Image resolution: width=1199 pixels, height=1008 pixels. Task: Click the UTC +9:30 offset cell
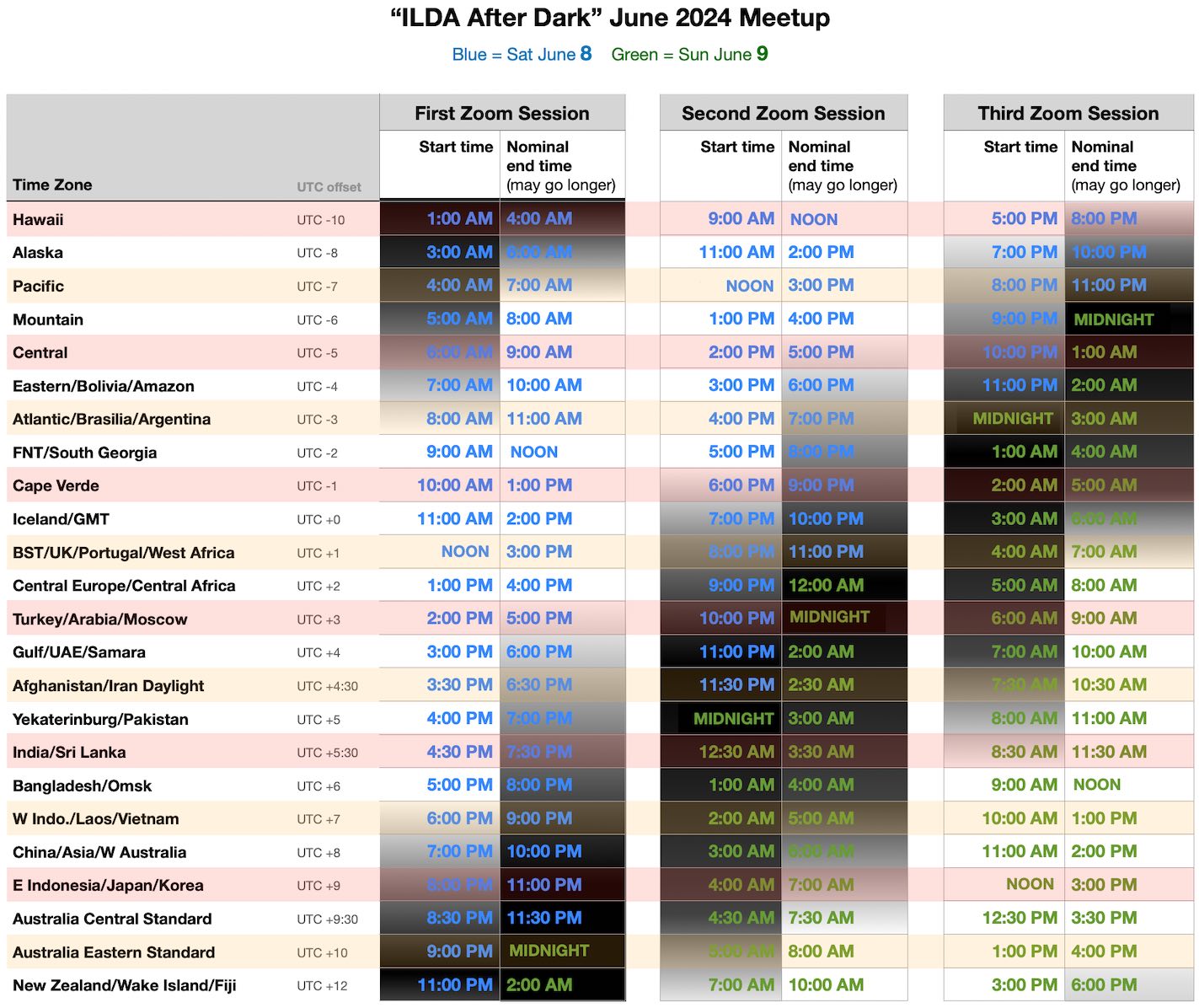(327, 919)
